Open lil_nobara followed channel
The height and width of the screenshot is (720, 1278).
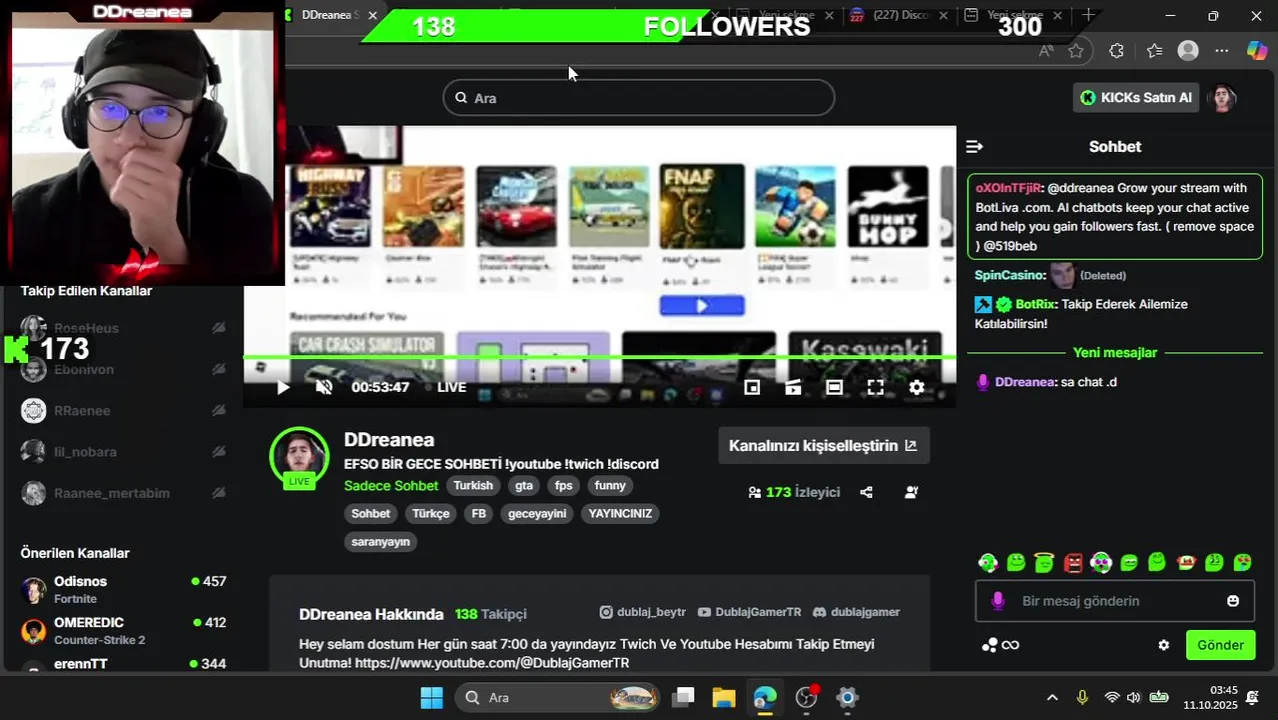[x=122, y=451]
